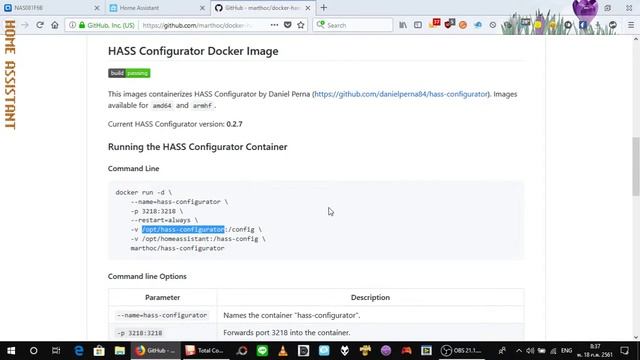Viewport: 640px width, 360px height.
Task: Close the NAS081F98 tab
Action: point(97,8)
